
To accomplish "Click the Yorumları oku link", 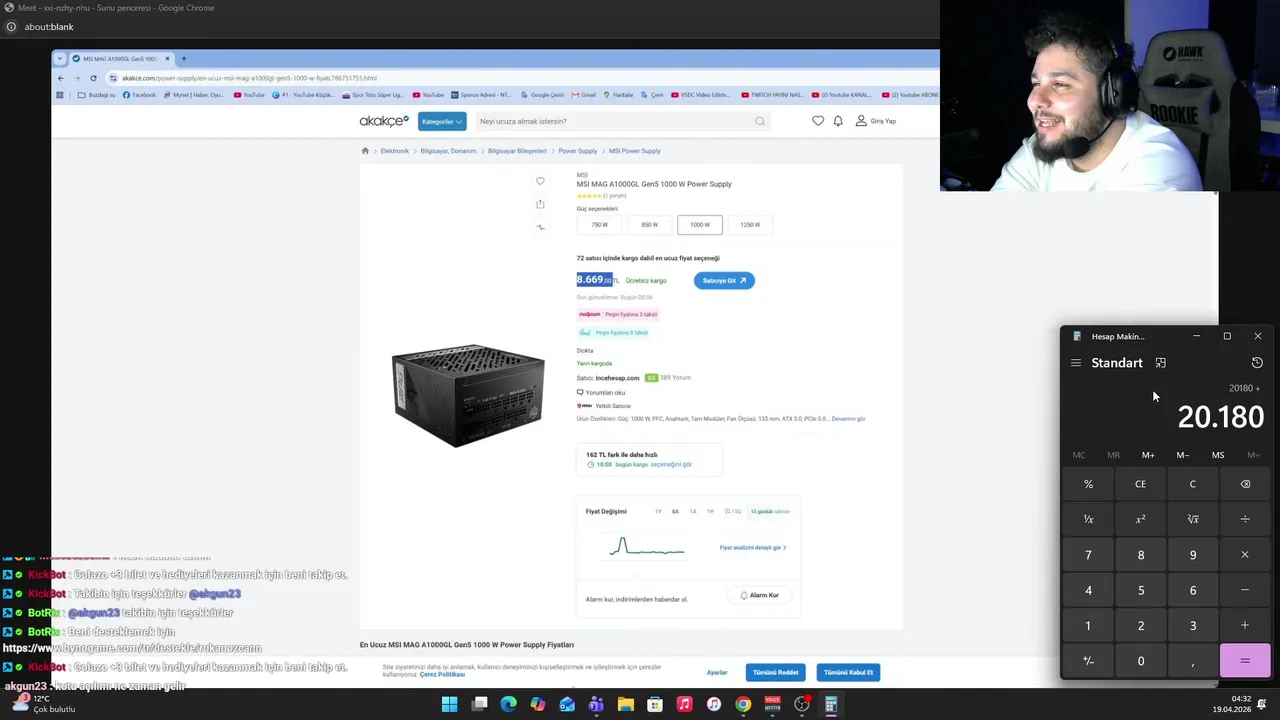I will 601,393.
